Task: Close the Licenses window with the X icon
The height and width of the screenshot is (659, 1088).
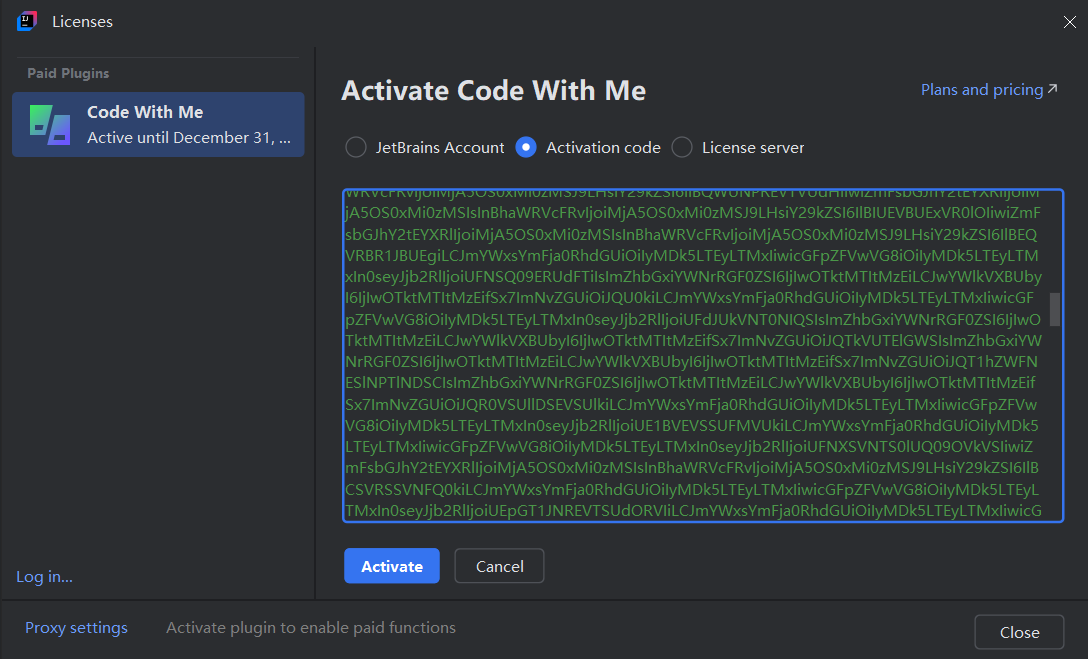Action: click(1070, 21)
